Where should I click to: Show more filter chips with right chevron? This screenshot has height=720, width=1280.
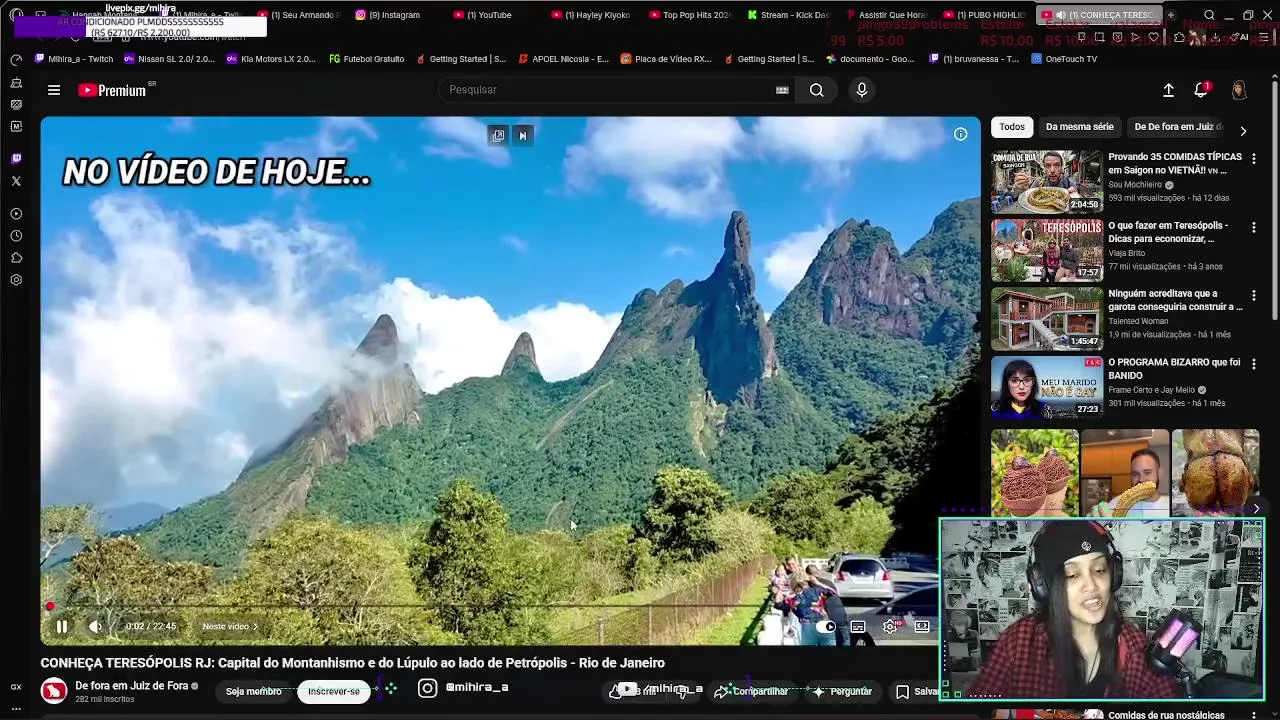[x=1243, y=130]
